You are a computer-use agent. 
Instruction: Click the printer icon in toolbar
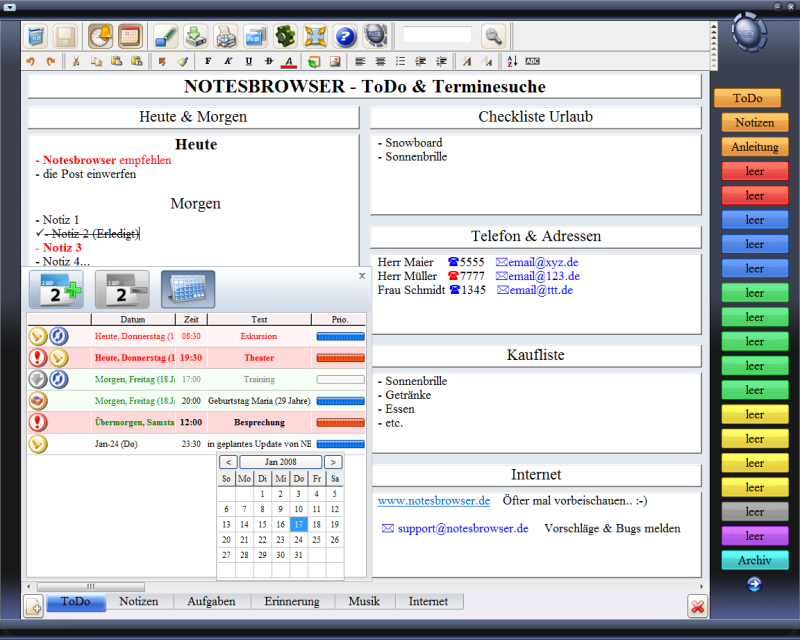(226, 37)
